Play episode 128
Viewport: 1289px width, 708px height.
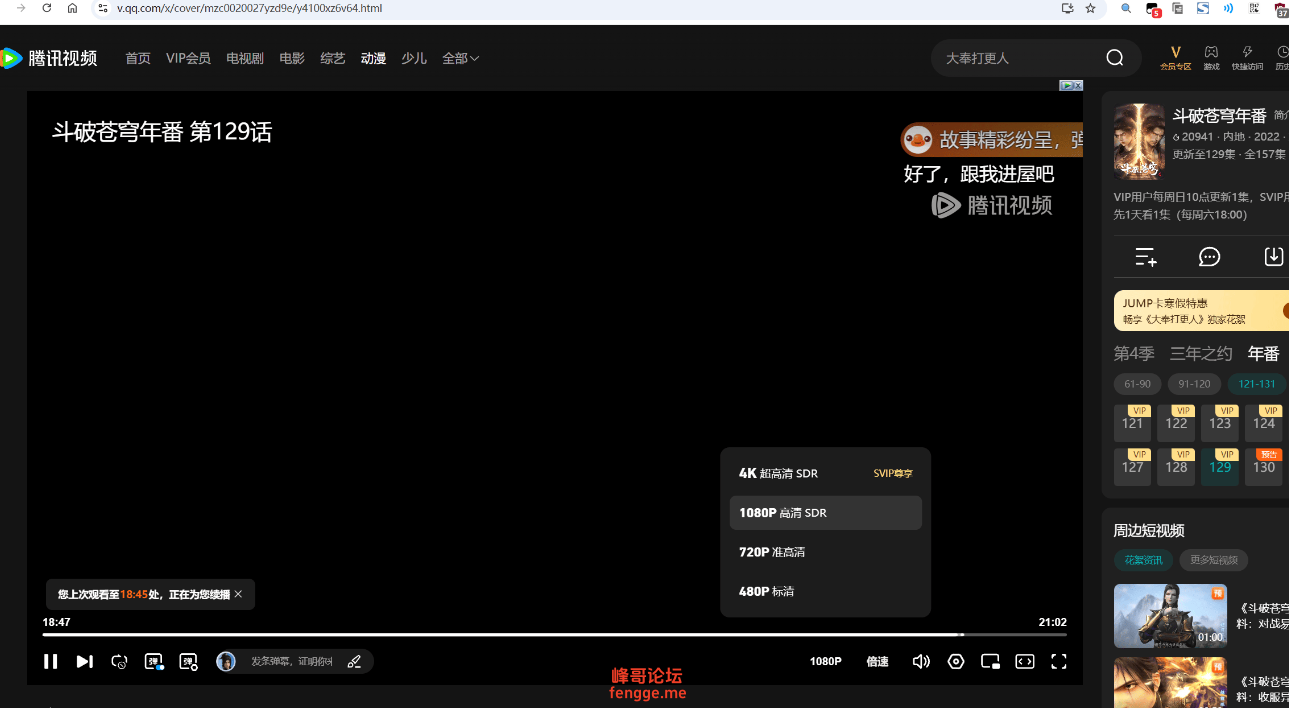1176,467
